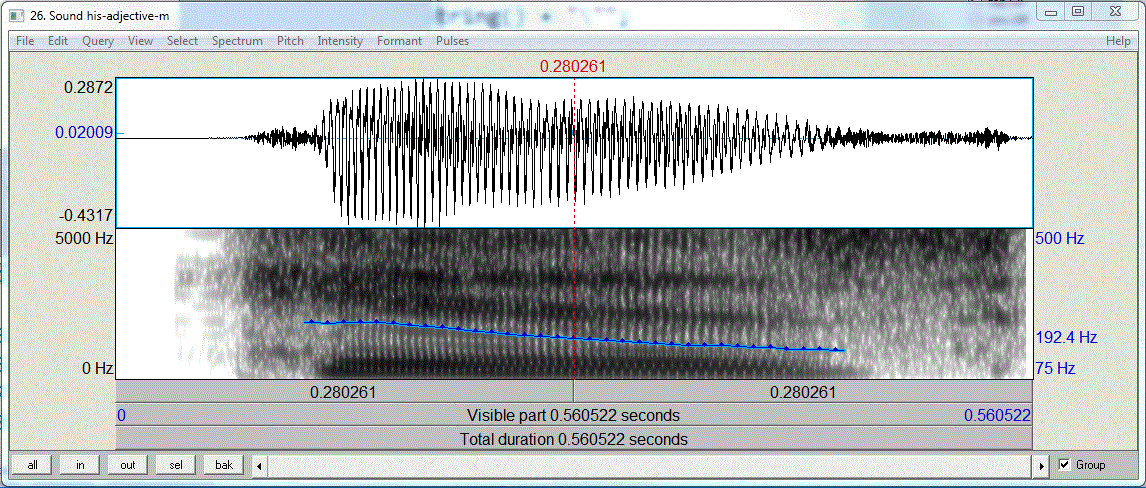
Task: Open the Intensity menu
Action: [340, 41]
